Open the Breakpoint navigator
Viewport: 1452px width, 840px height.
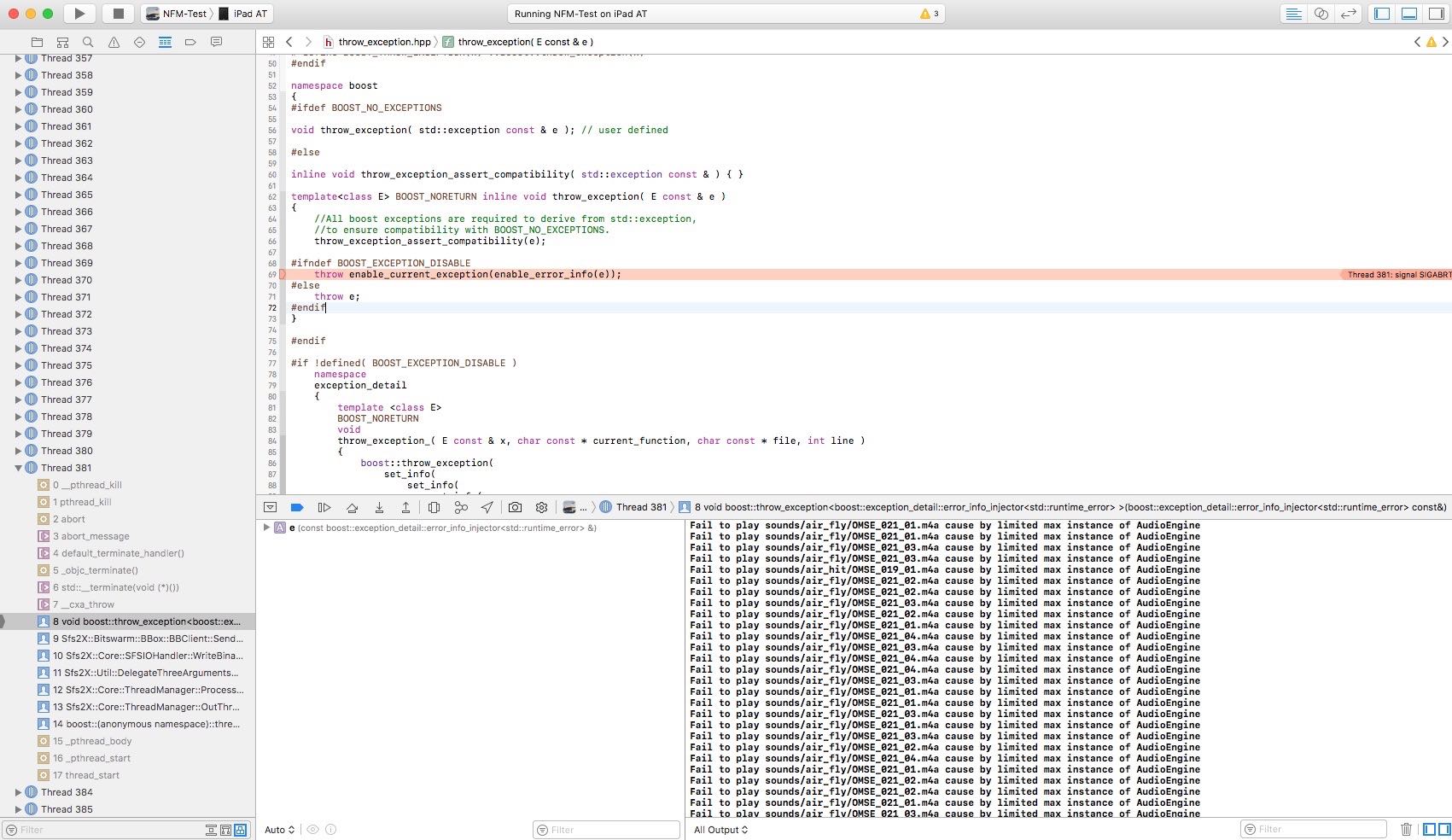coord(190,42)
